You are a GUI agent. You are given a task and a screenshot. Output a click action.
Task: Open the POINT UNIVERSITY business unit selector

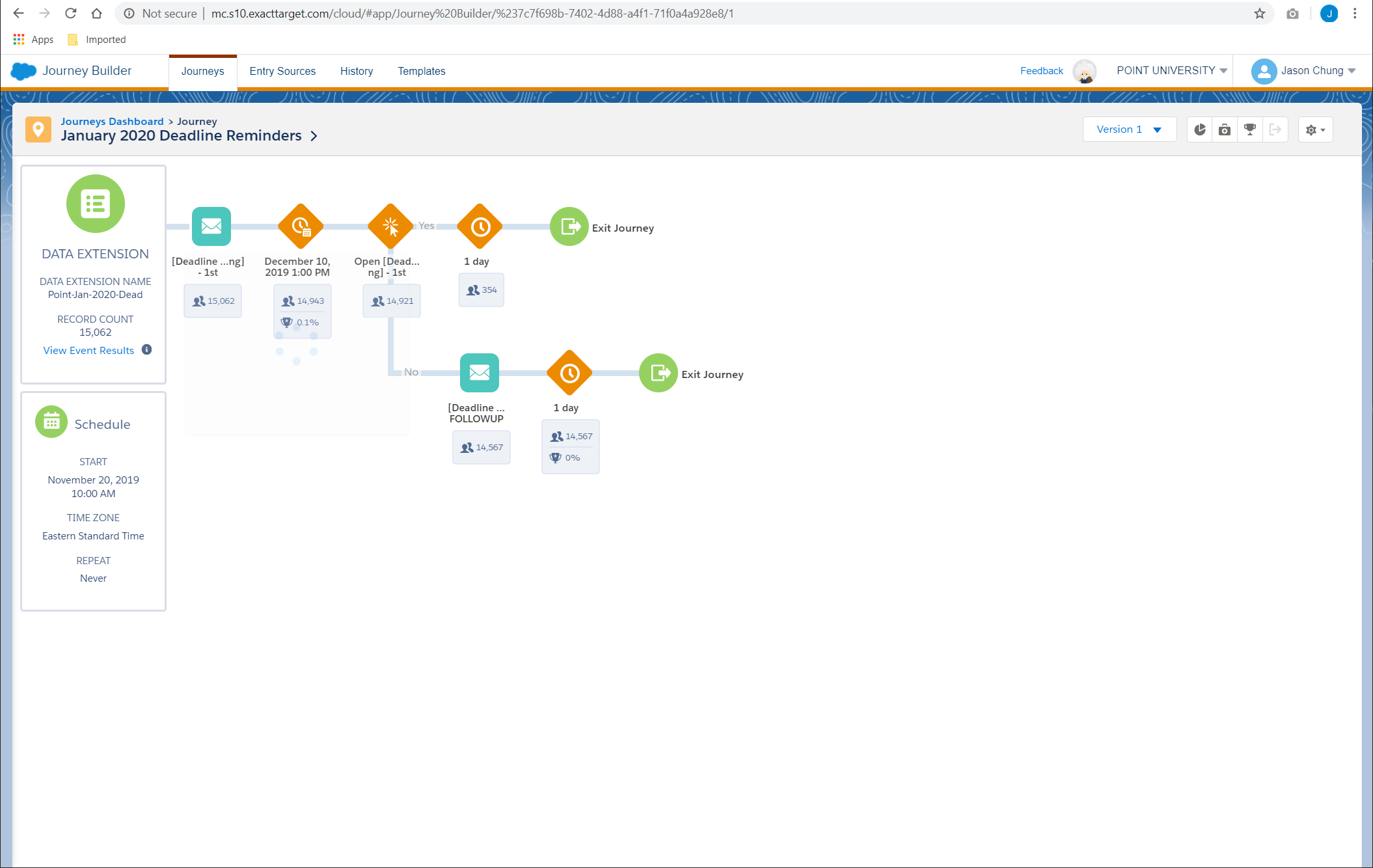pyautogui.click(x=1170, y=70)
